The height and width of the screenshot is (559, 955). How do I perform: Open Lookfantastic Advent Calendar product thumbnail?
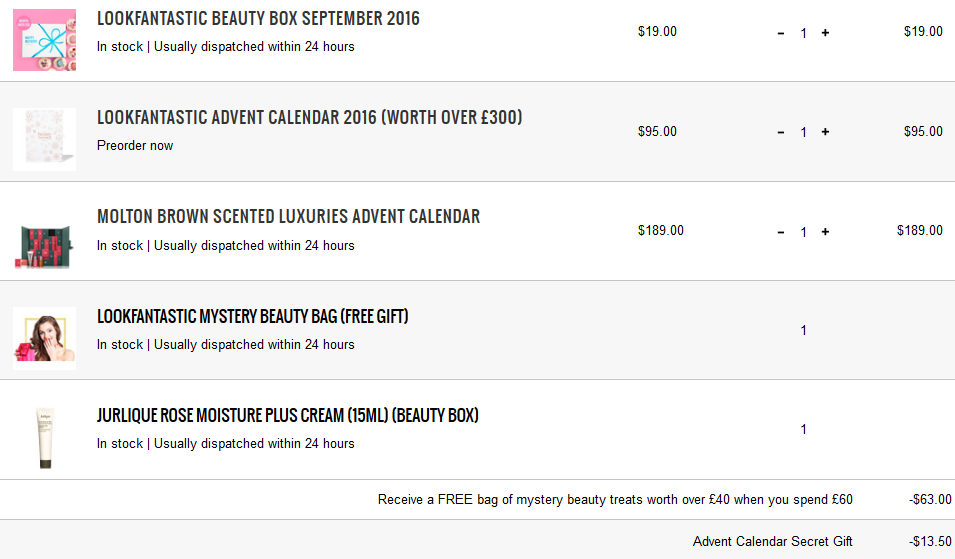tap(44, 138)
